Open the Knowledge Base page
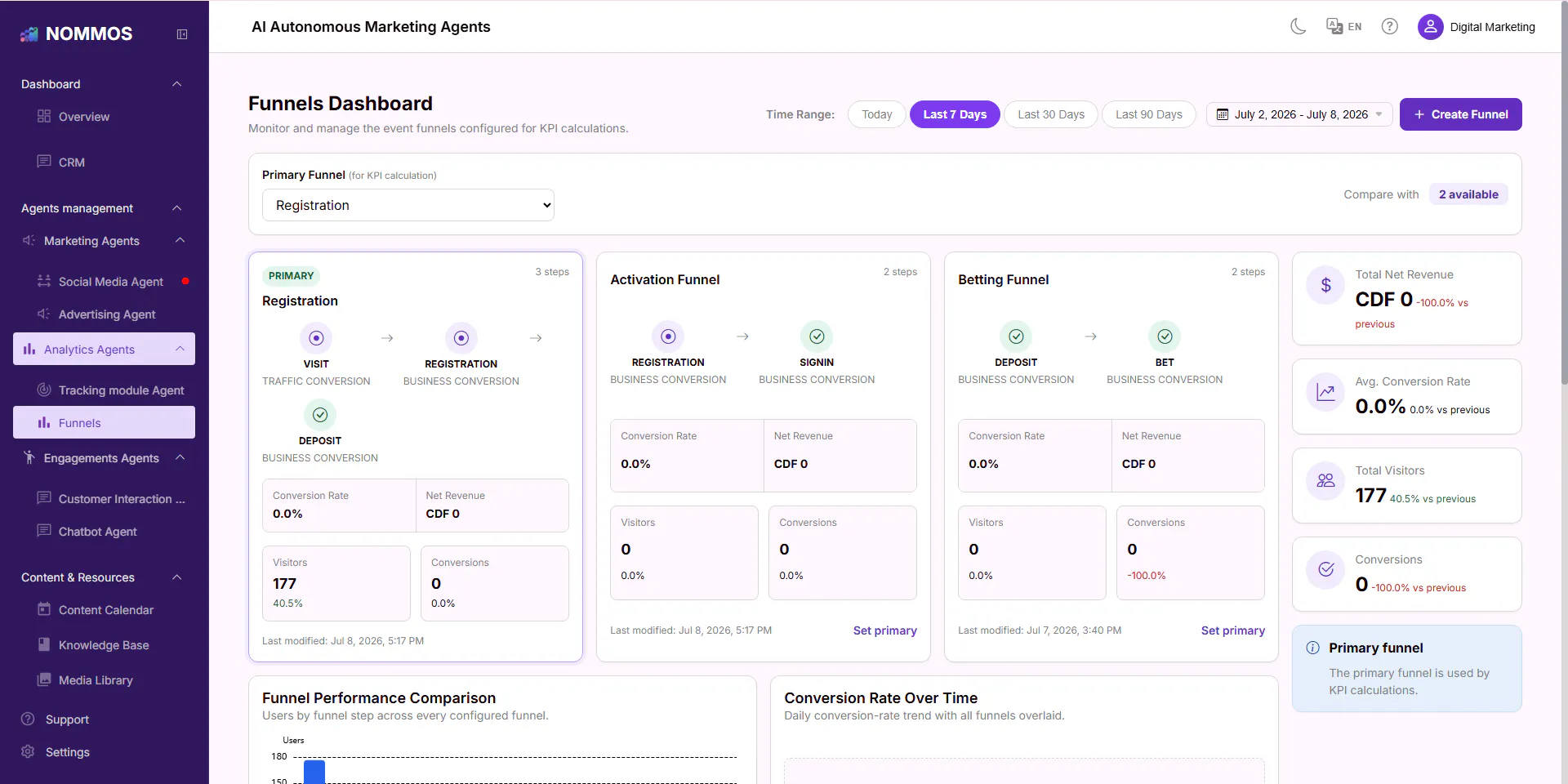The image size is (1568, 784). (x=104, y=645)
